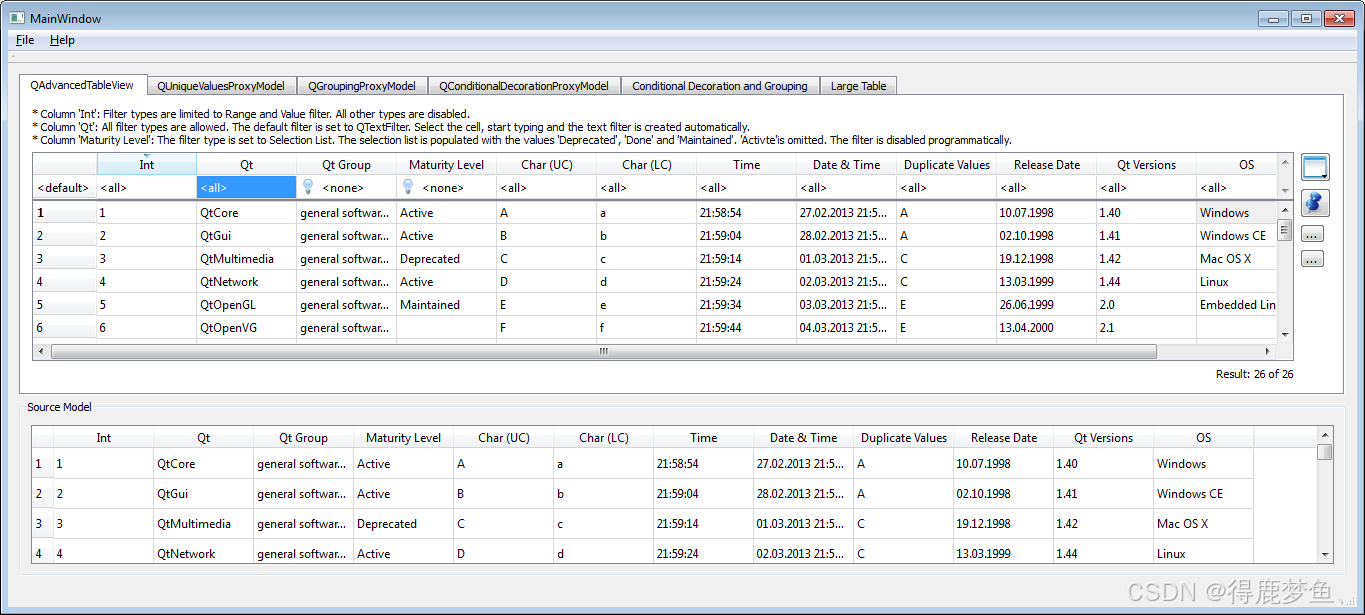Screen dimensions: 1365x615
Task: Click the <all> filter under Char (UC)
Action: click(546, 188)
